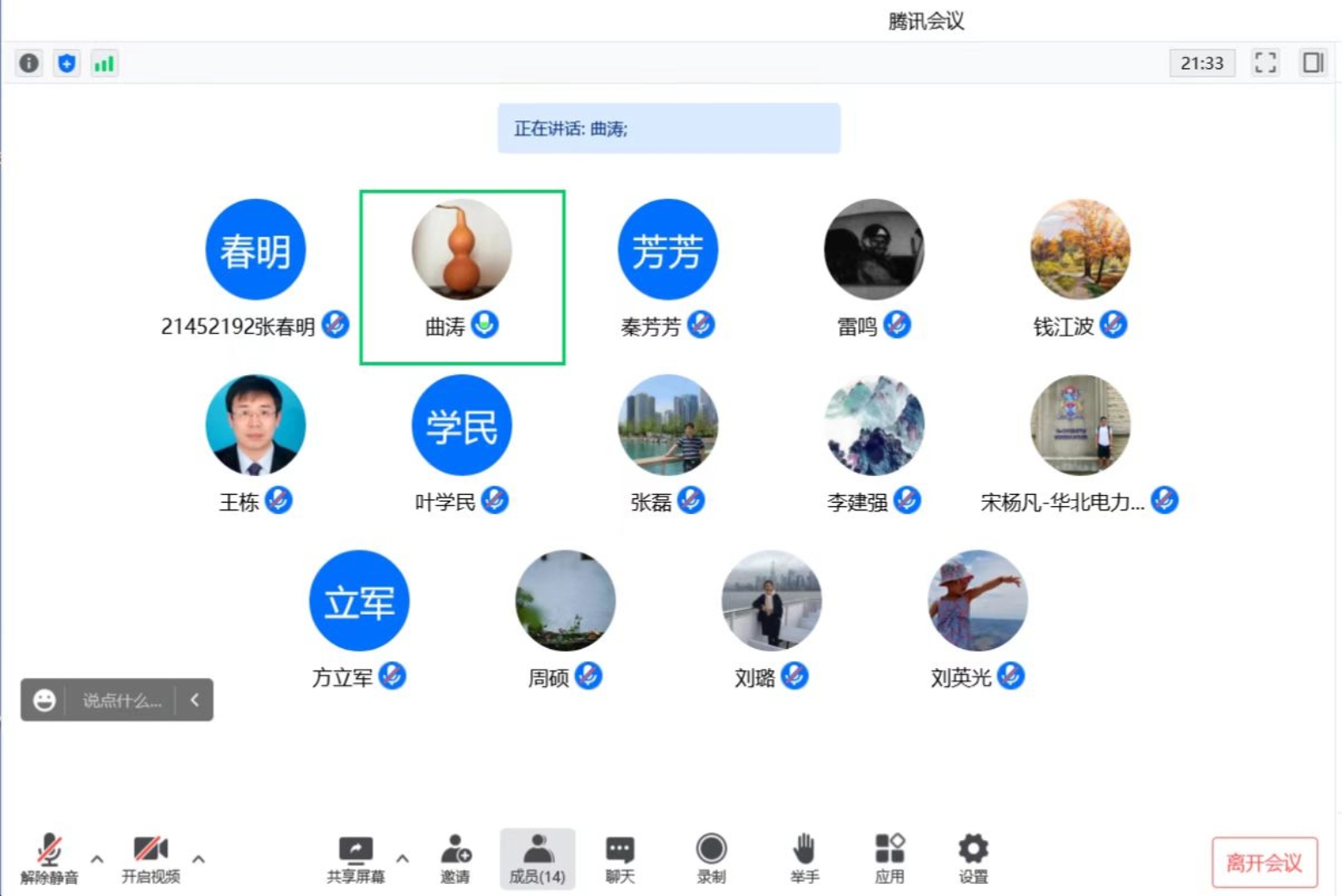Open the 聊天 chat panel
The width and height of the screenshot is (1342, 896).
620,858
